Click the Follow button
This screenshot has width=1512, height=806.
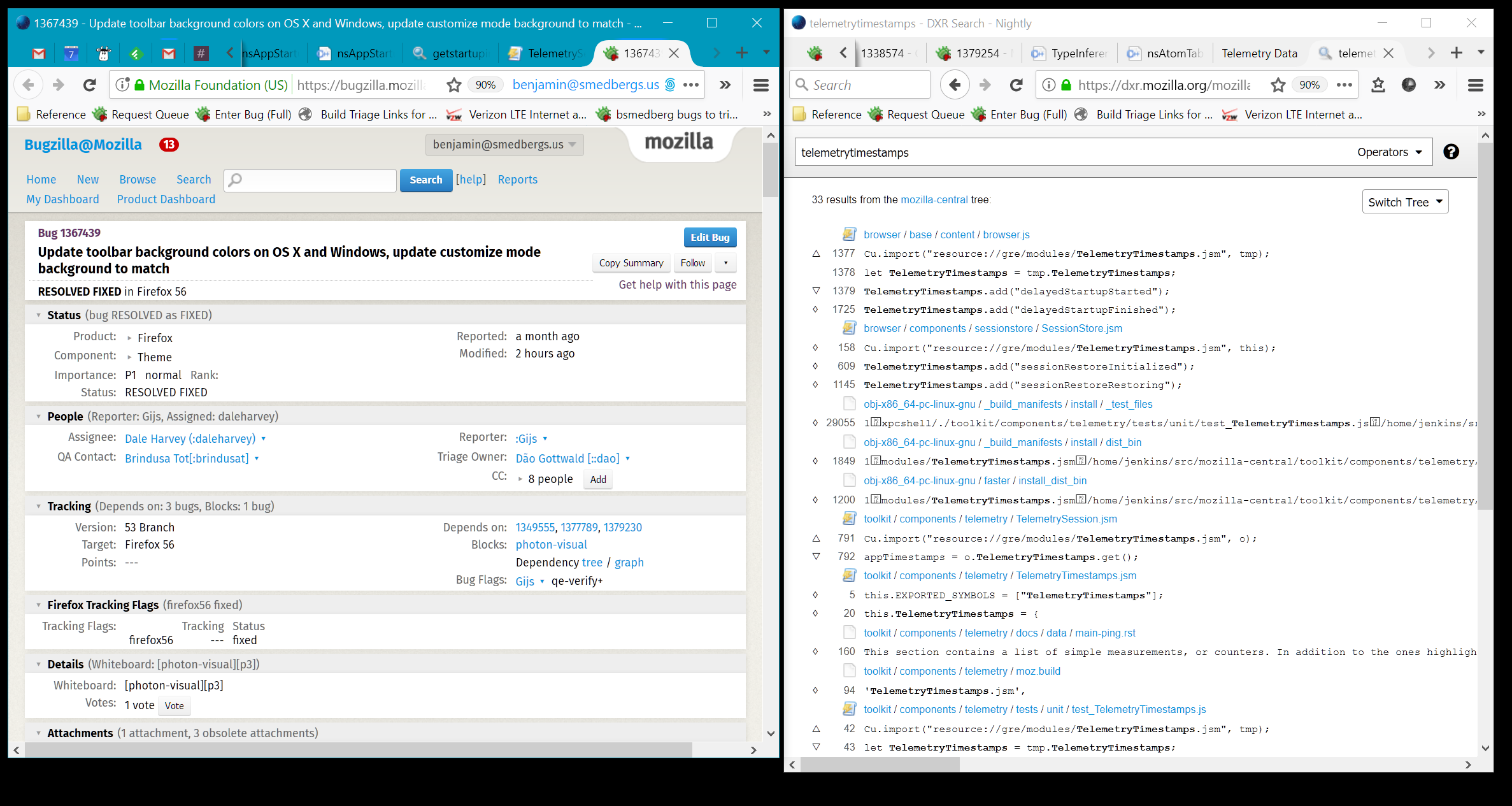[x=693, y=263]
